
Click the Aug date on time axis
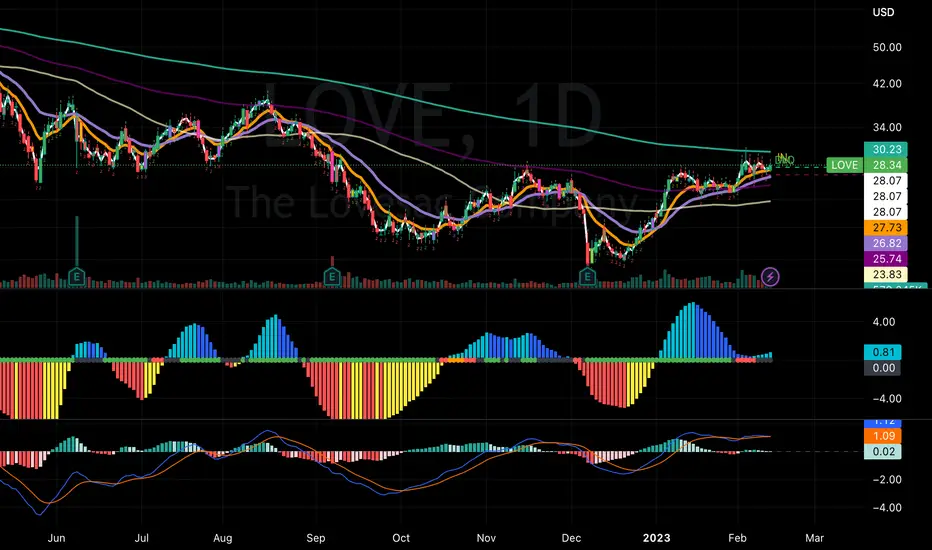click(222, 538)
